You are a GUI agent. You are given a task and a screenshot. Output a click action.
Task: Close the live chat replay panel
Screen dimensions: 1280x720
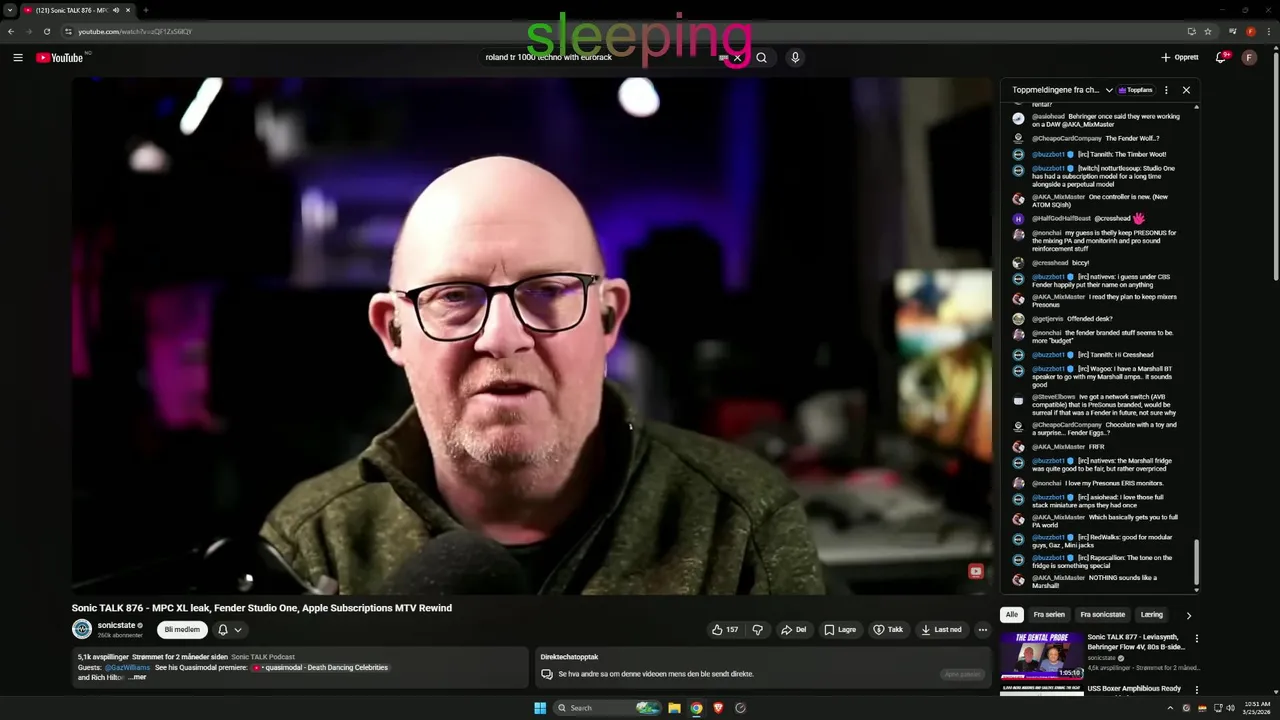(1186, 90)
